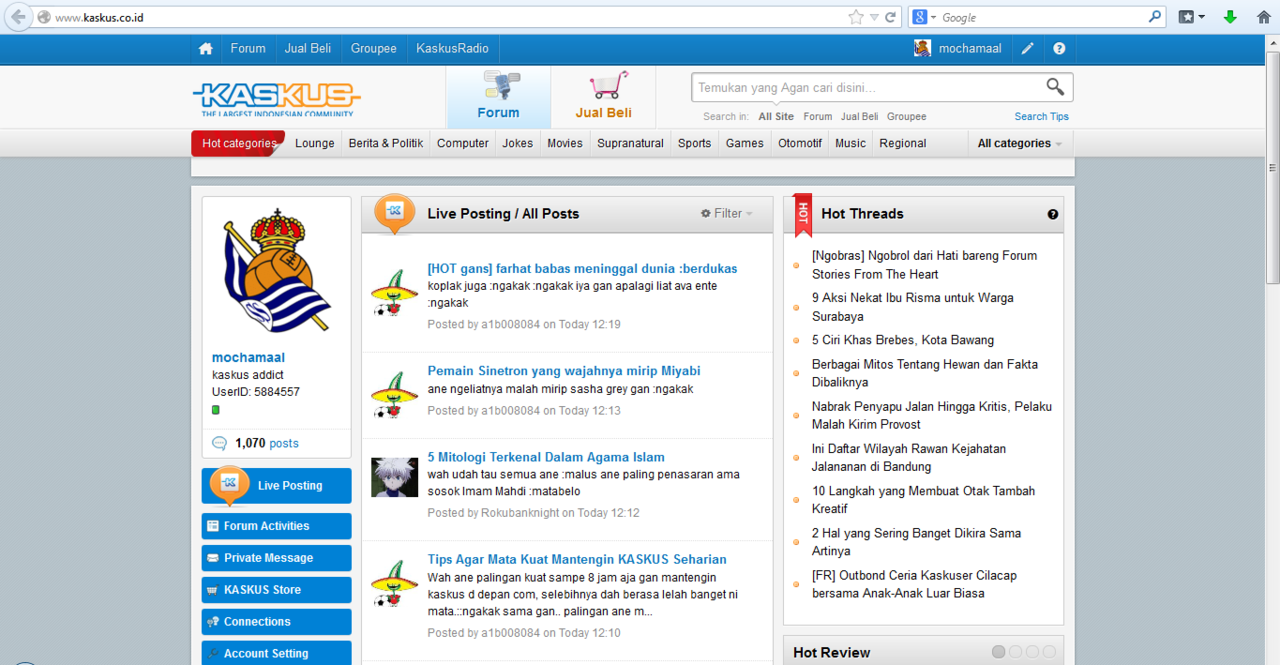Click green download arrow in browser toolbar
Screen dimensions: 1280x665
(x=1231, y=17)
